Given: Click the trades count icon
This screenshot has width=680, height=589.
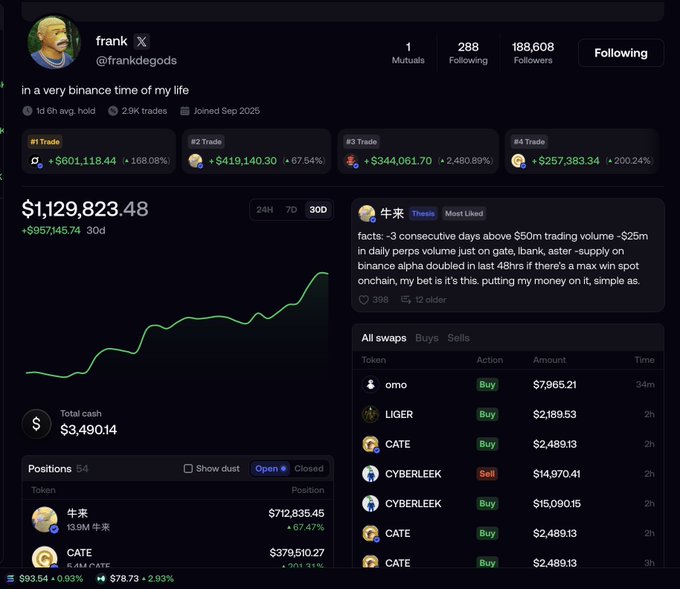Looking at the screenshot, I should point(113,111).
